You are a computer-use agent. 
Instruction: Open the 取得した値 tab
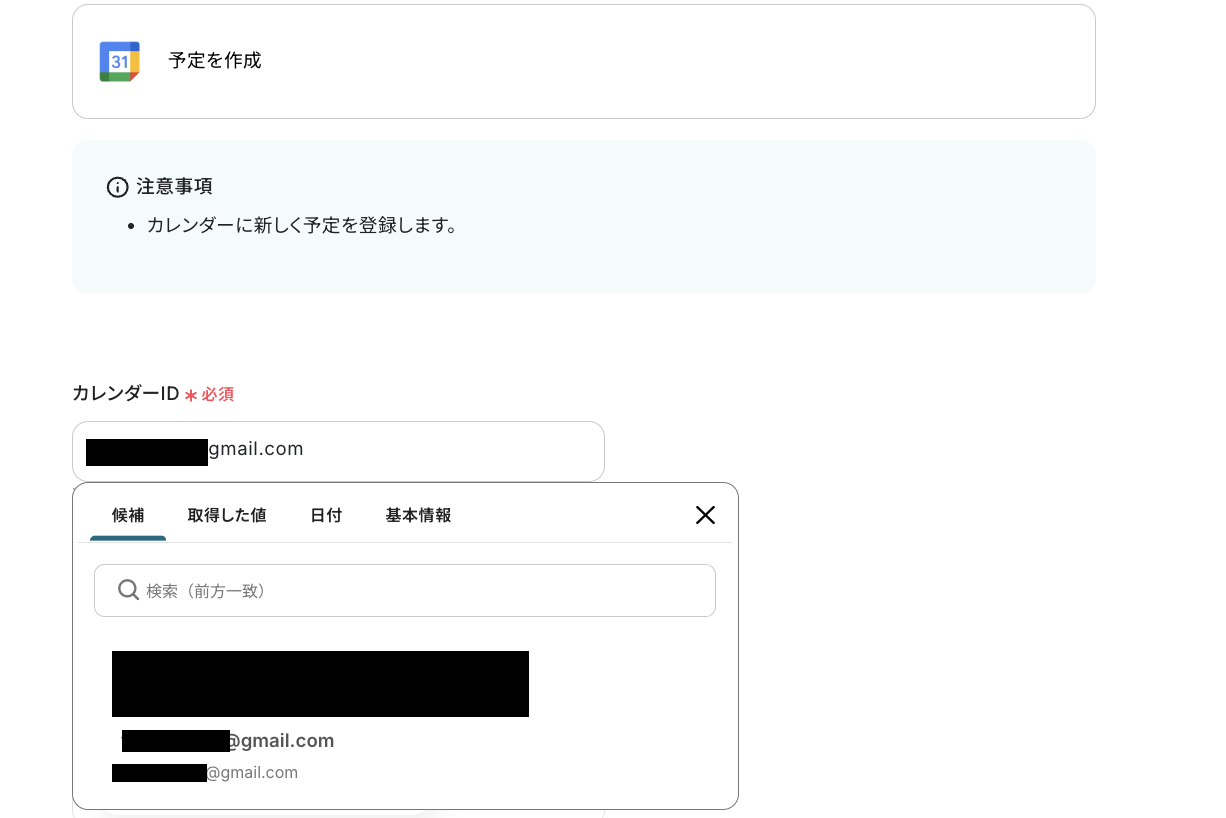coord(227,515)
